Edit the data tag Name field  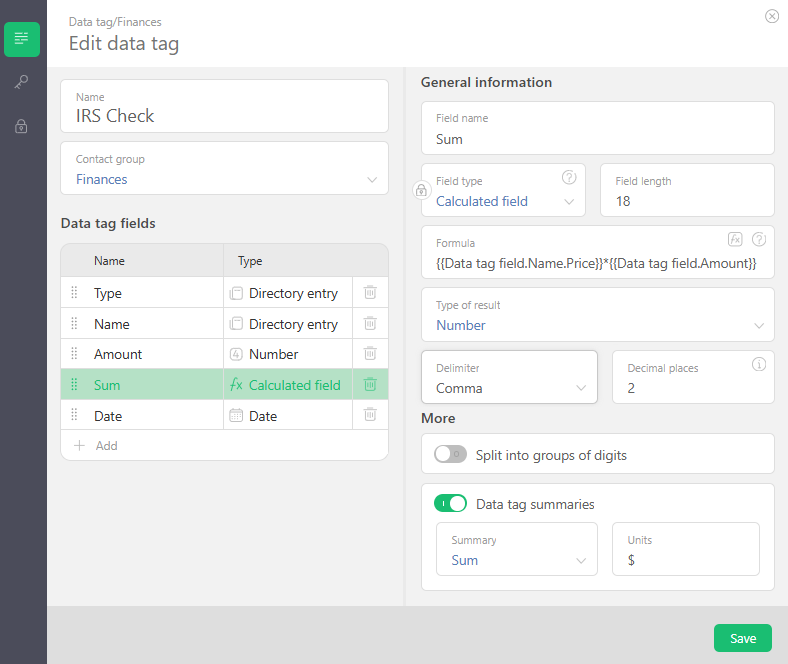click(224, 106)
